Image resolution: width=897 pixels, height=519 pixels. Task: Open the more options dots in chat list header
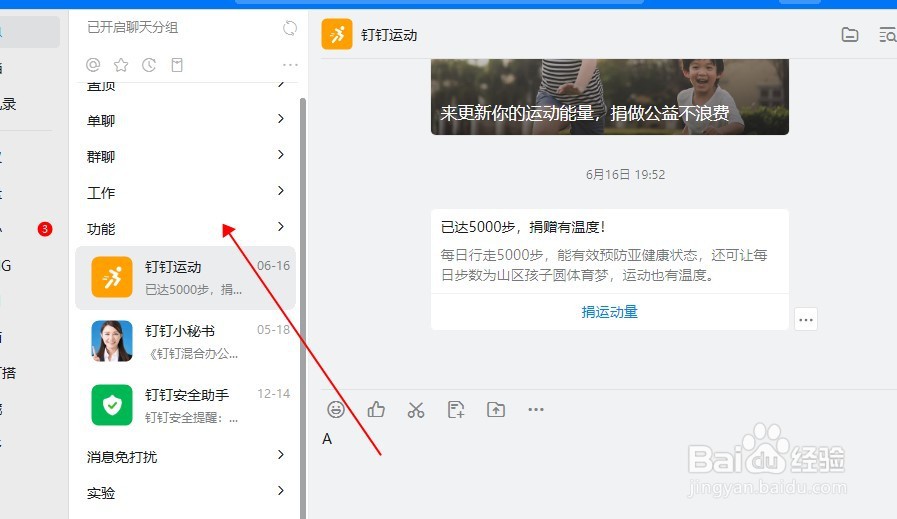pos(290,65)
